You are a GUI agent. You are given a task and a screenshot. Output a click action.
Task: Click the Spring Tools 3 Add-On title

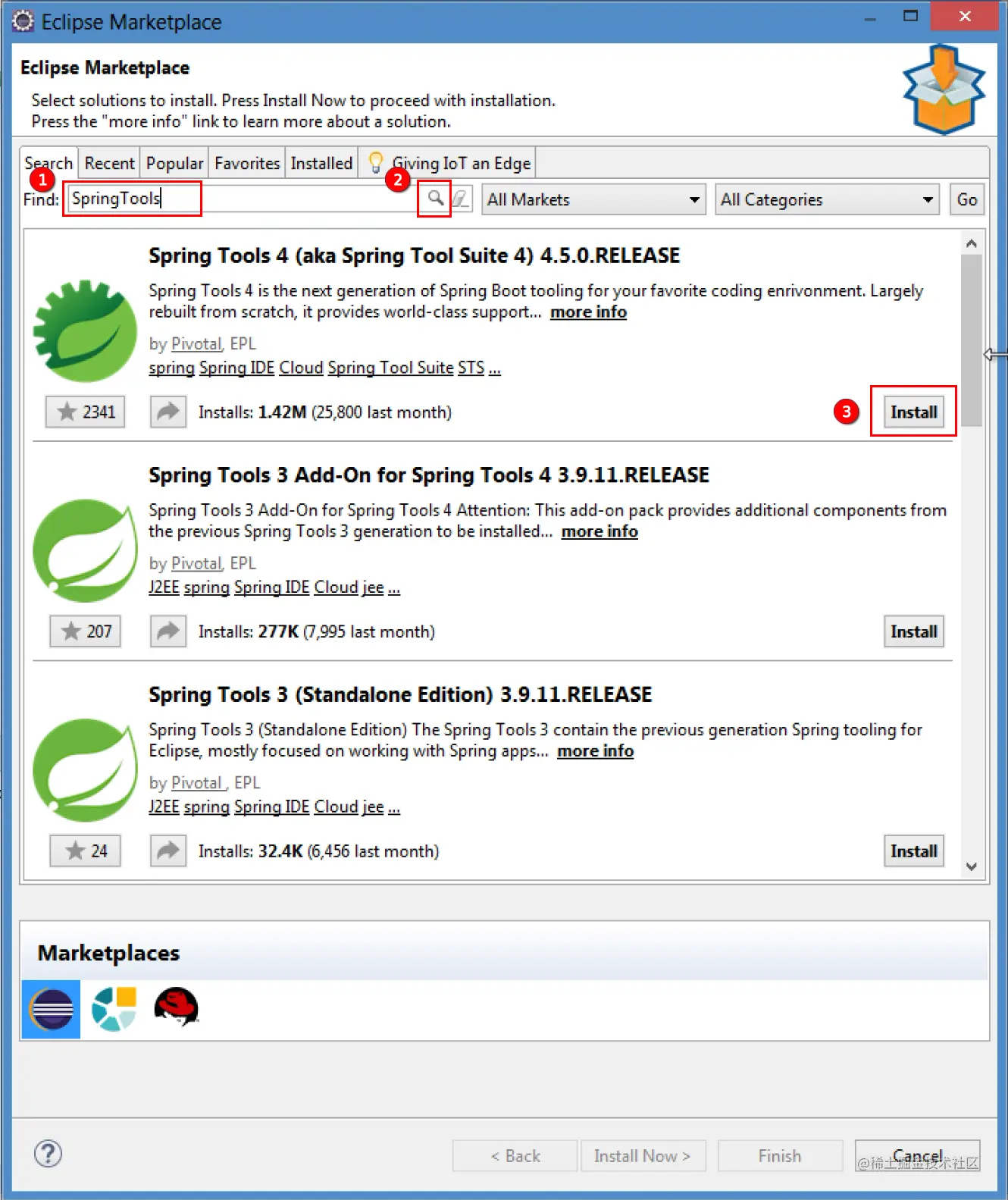(x=429, y=475)
